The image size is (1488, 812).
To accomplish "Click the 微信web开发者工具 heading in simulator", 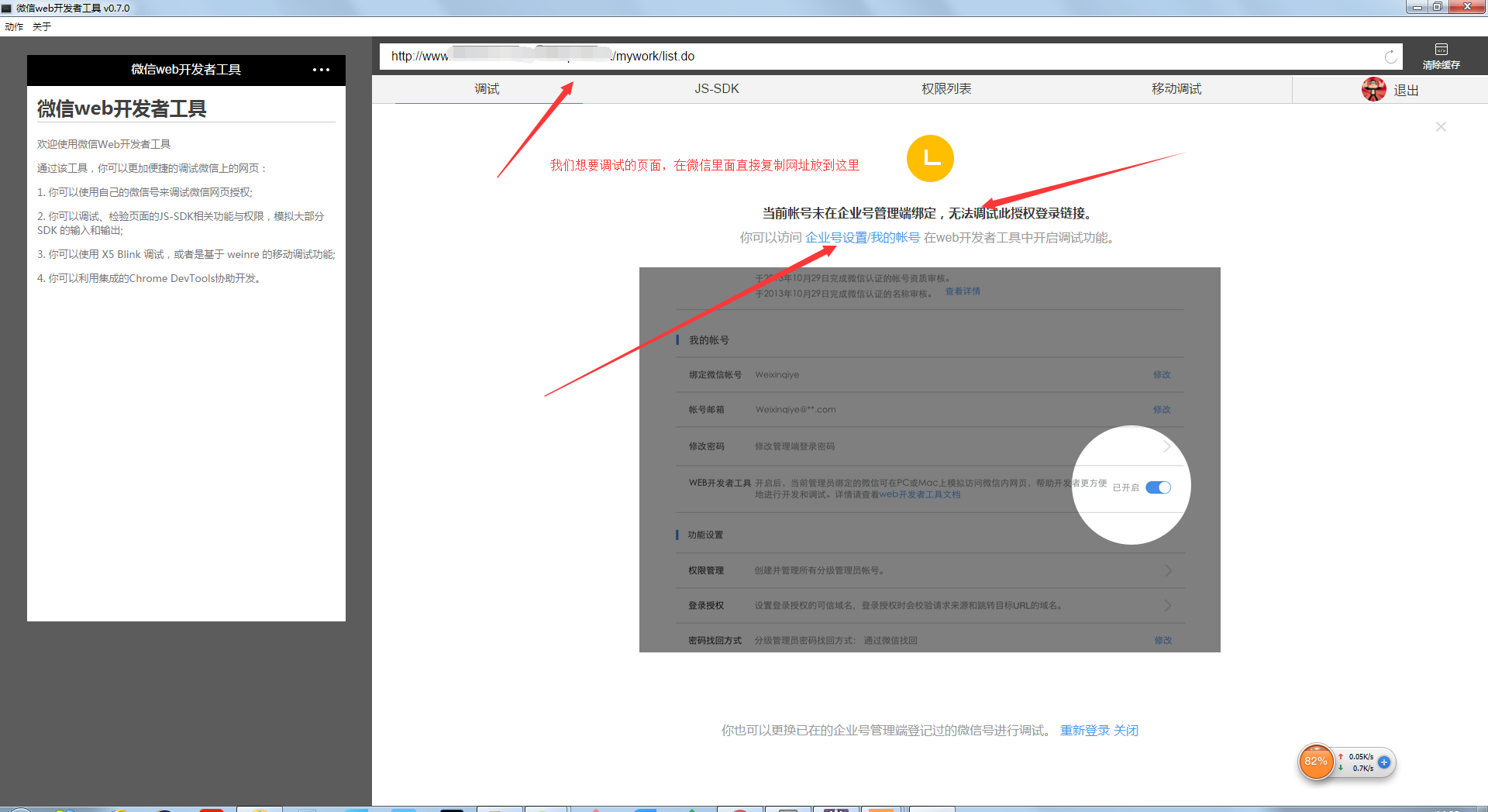I will tap(122, 108).
